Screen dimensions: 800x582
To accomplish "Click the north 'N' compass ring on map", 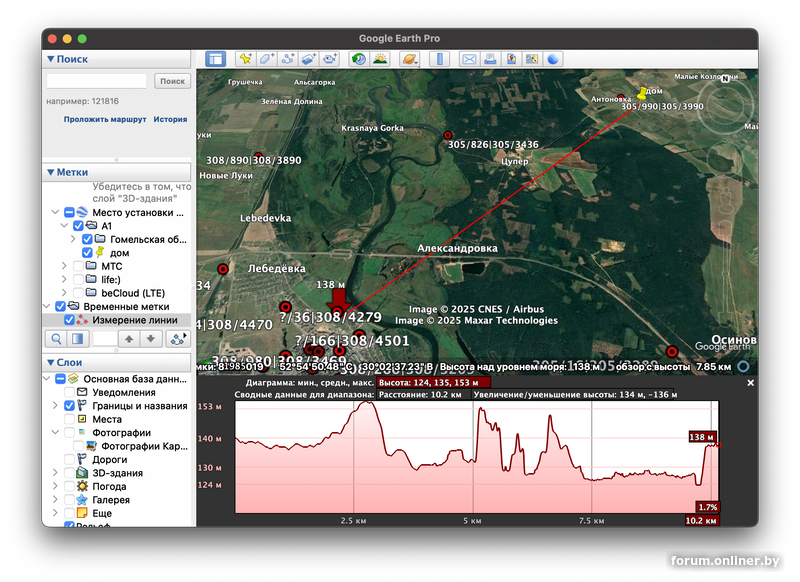I will (726, 79).
